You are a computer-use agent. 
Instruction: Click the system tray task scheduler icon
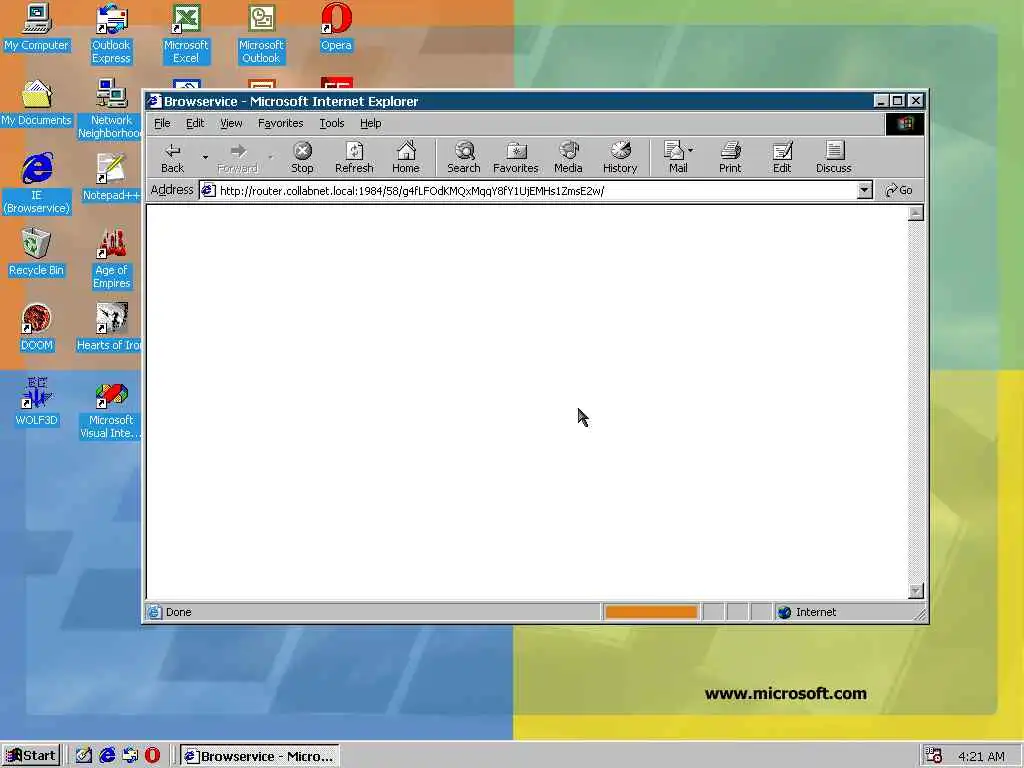(x=933, y=756)
